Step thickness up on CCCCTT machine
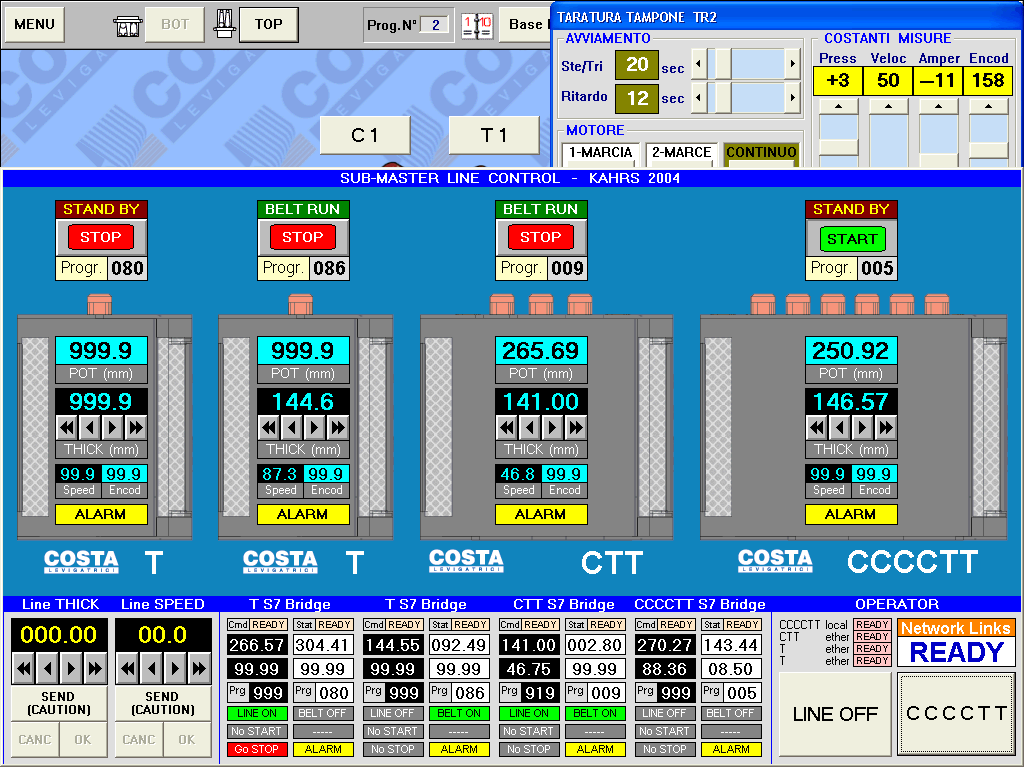1024x767 pixels. pyautogui.click(x=862, y=428)
